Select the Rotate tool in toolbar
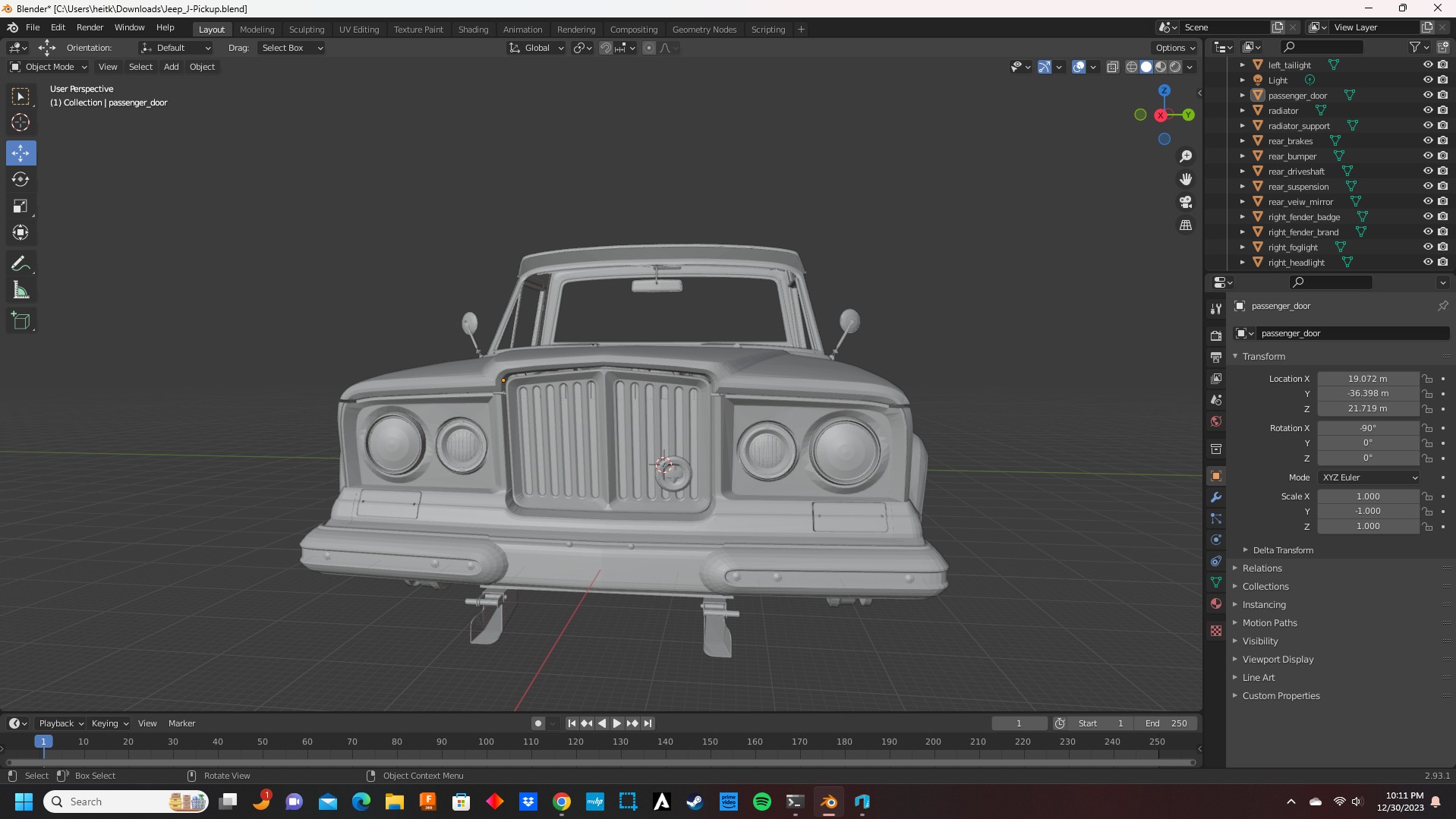This screenshot has height=819, width=1456. click(x=20, y=180)
